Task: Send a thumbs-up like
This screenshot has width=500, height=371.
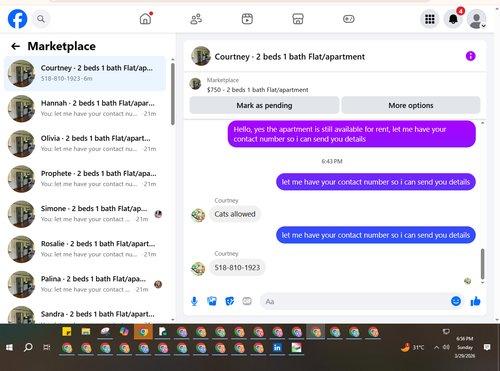Action: point(475,301)
